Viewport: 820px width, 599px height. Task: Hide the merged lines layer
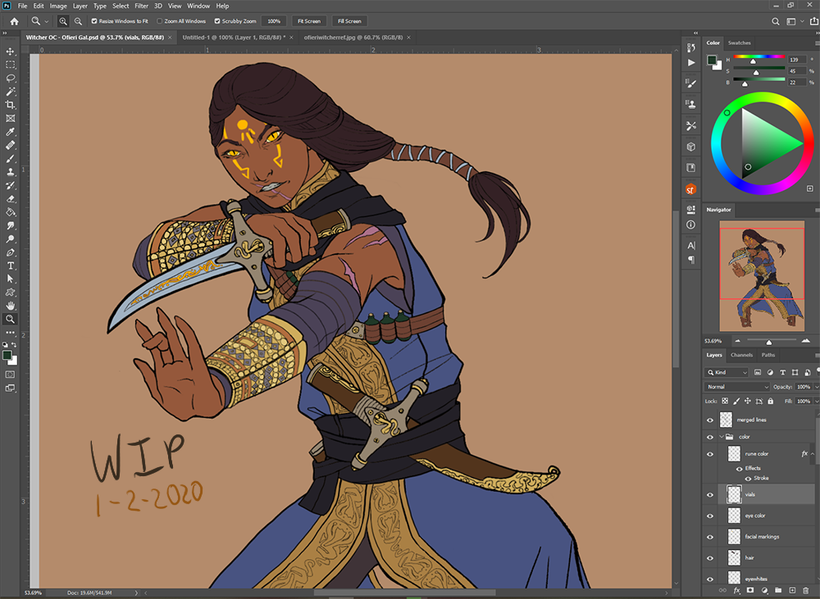710,420
